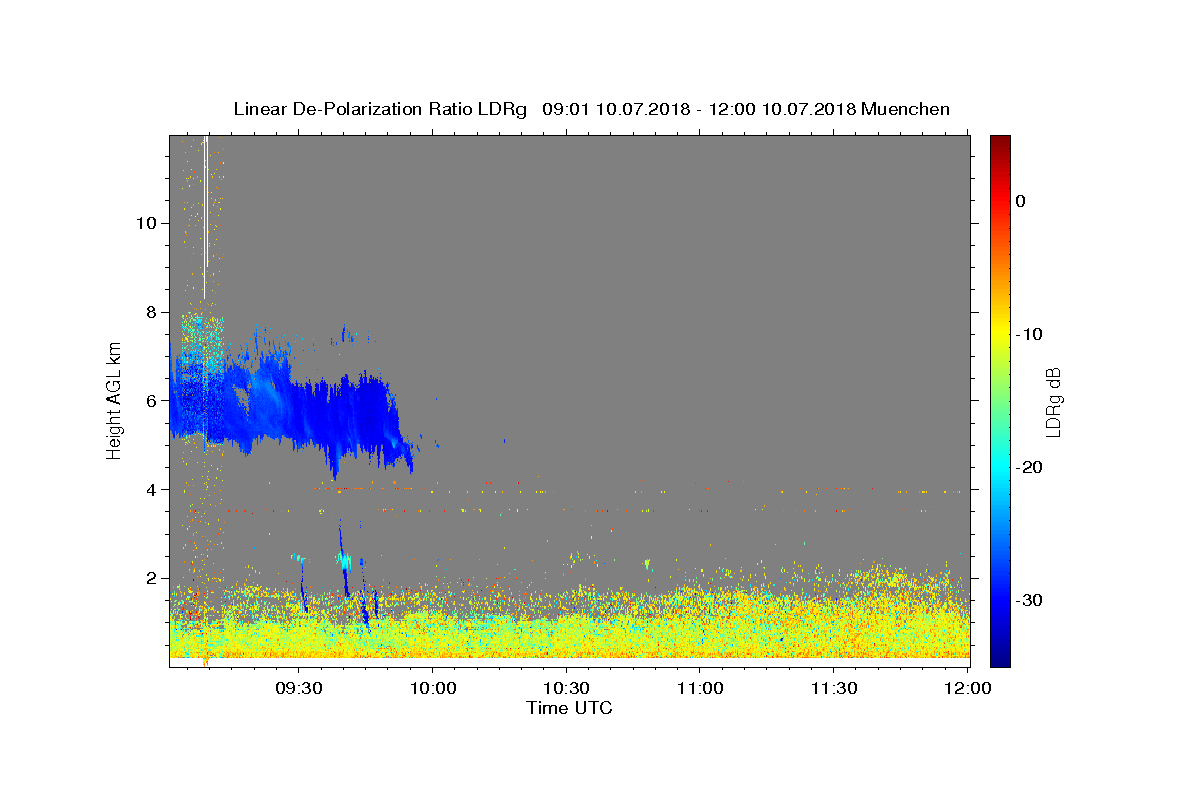Click the 10:30 time tick label

pos(566,690)
